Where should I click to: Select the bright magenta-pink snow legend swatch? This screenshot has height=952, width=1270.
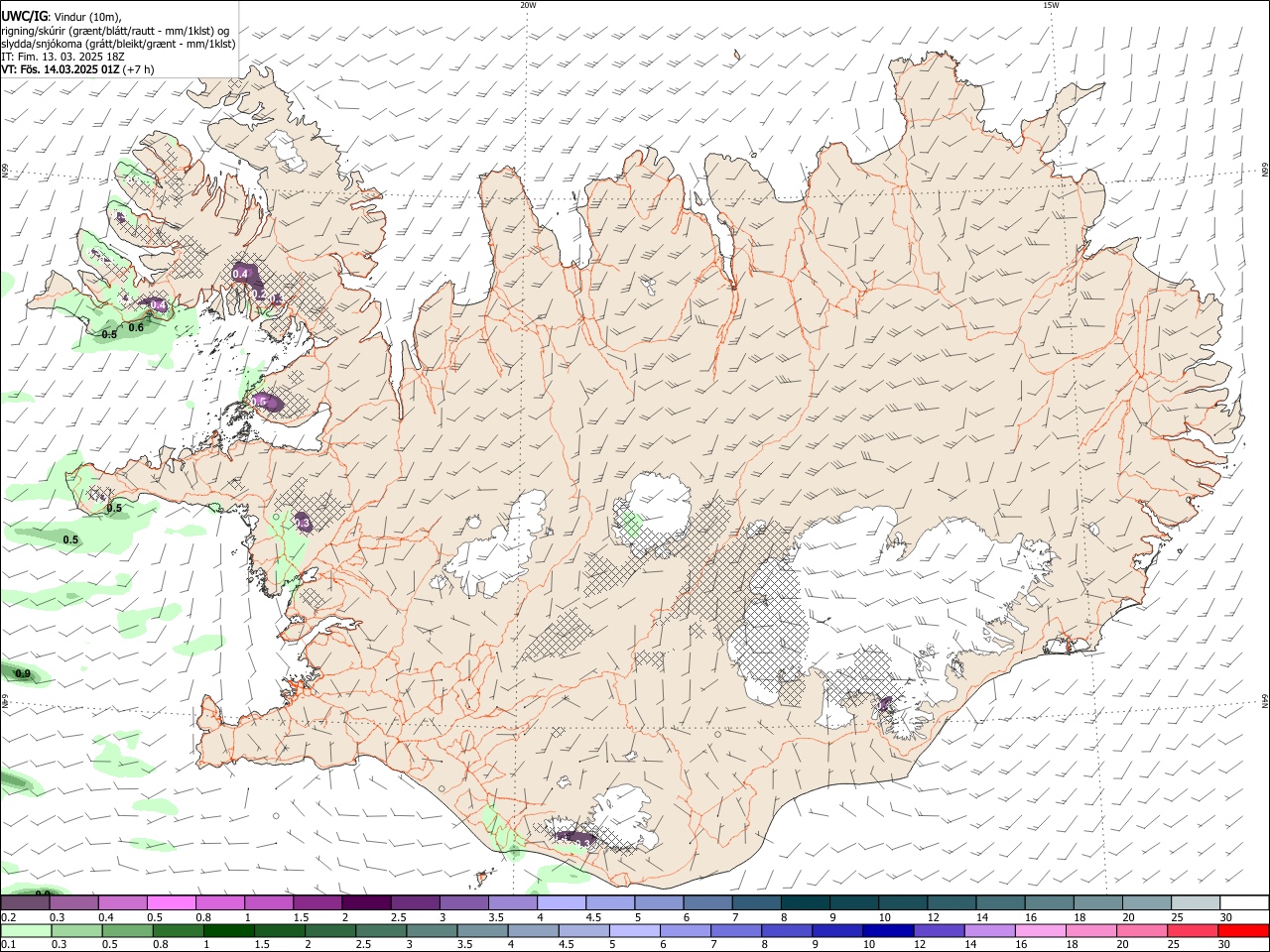[x=171, y=902]
